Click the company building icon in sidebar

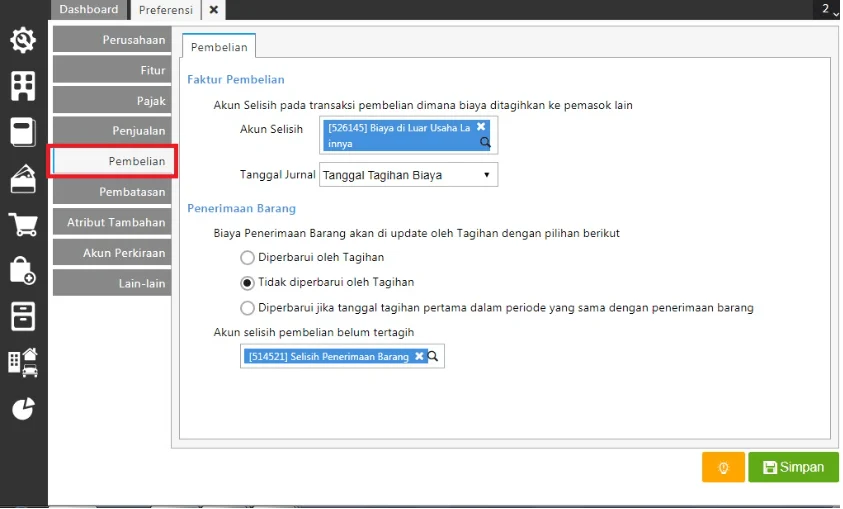[23, 86]
